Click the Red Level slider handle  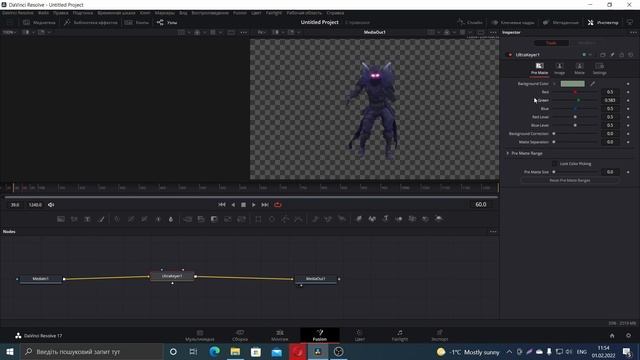(x=575, y=117)
